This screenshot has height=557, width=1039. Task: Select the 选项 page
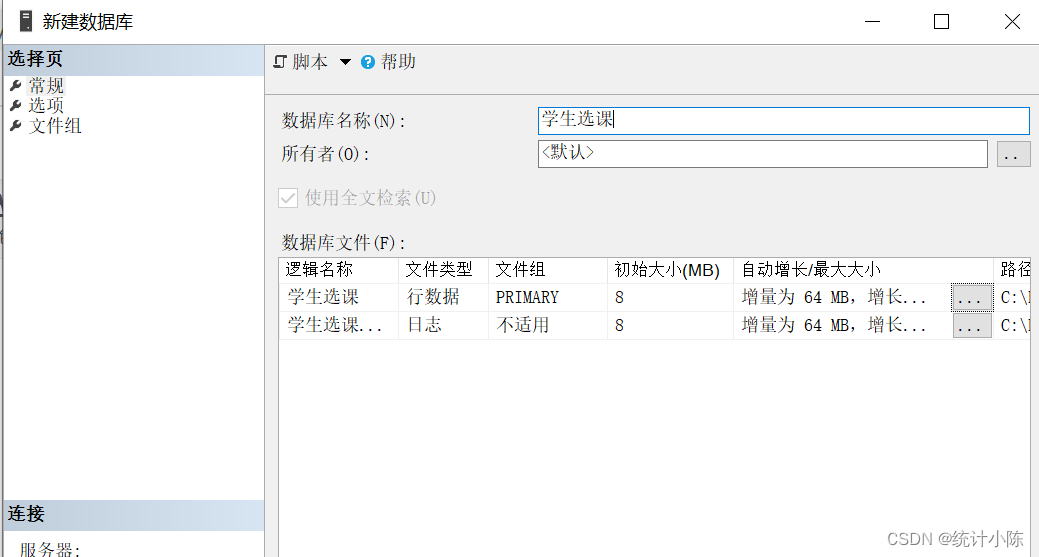click(x=46, y=105)
